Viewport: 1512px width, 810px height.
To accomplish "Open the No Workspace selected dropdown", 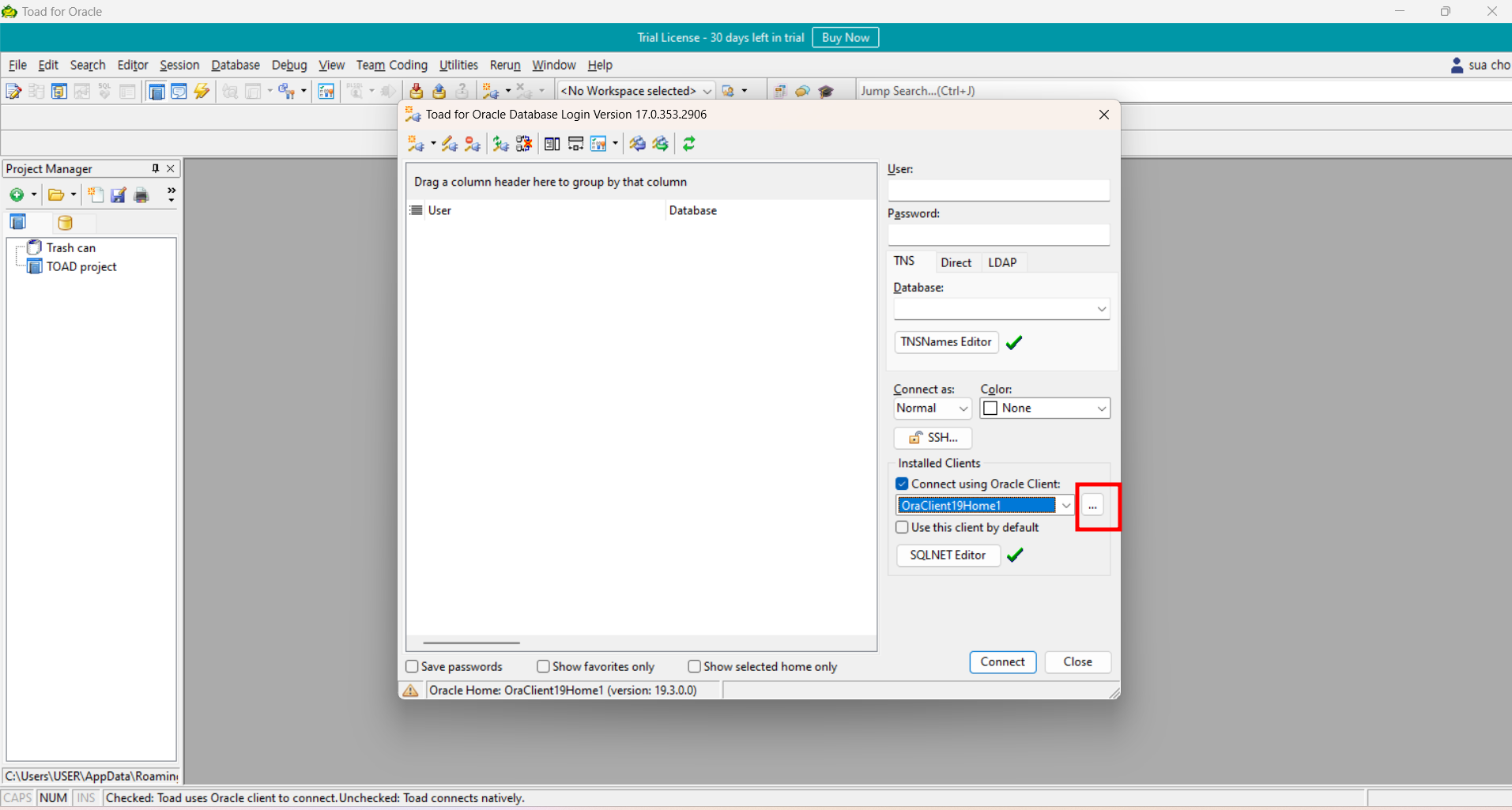I will [x=707, y=91].
